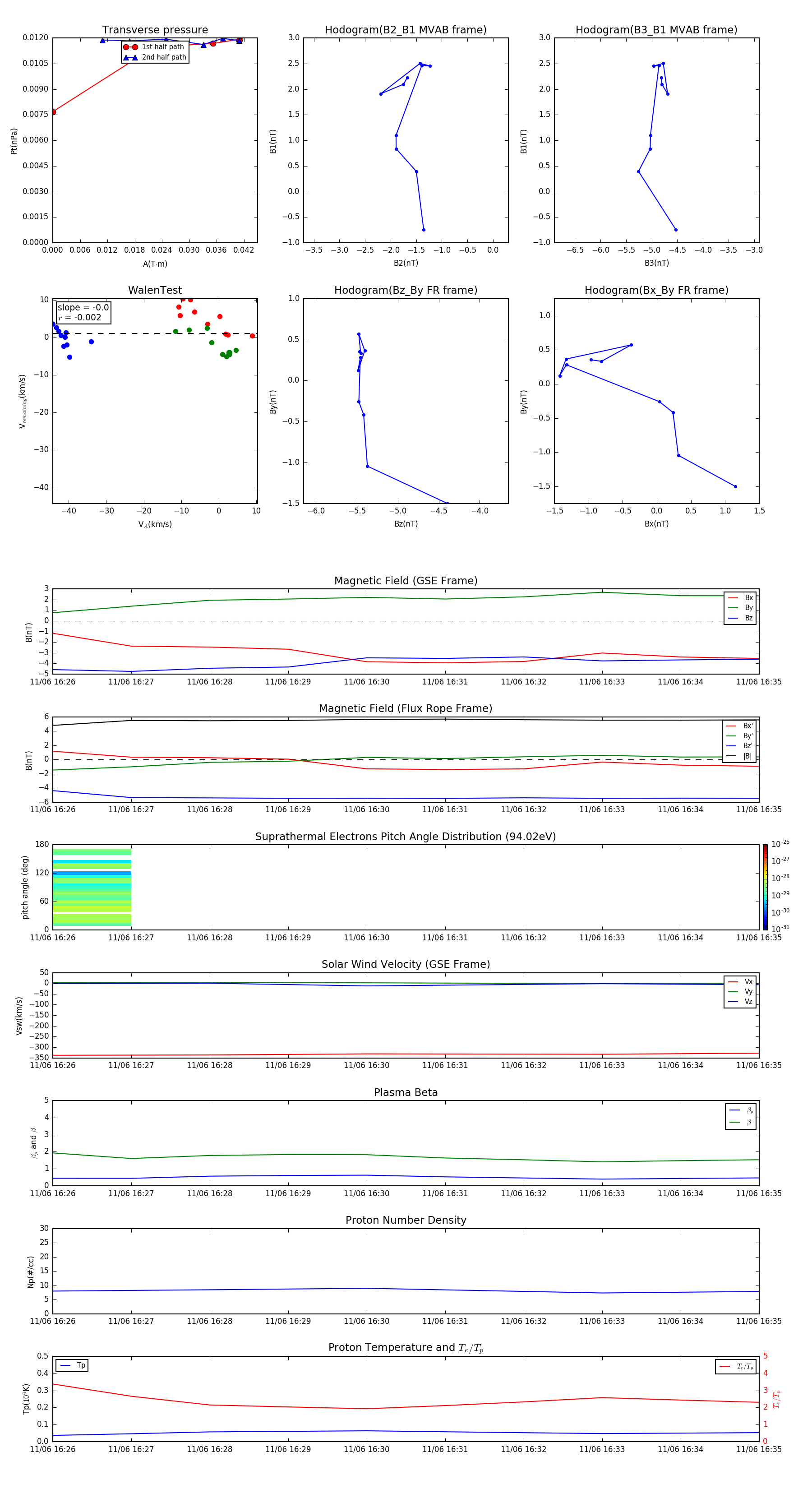Click the 'Np(#/cc)' axis label
Viewport: 812px width, 1489px height.
pyautogui.click(x=31, y=1272)
